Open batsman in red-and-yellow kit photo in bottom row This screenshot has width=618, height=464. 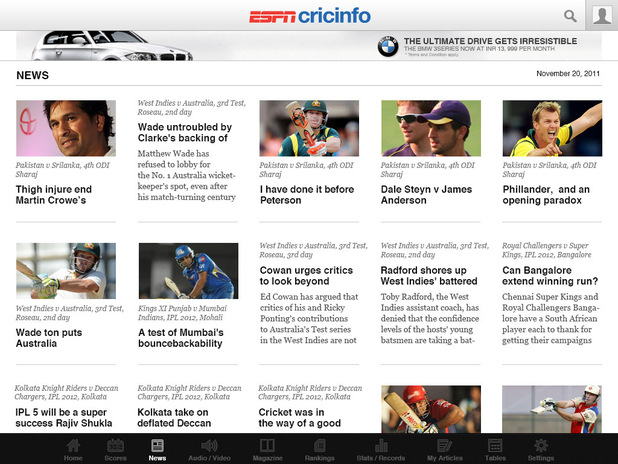(552, 409)
